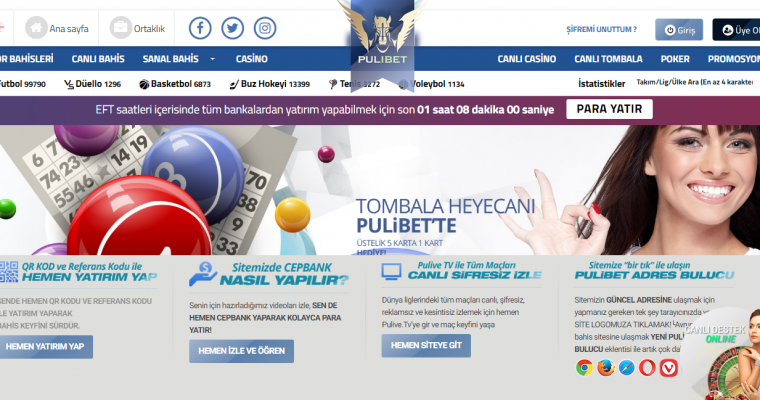Screen dimensions: 760x400
Task: Click the Firefox browser icon
Action: (x=605, y=368)
